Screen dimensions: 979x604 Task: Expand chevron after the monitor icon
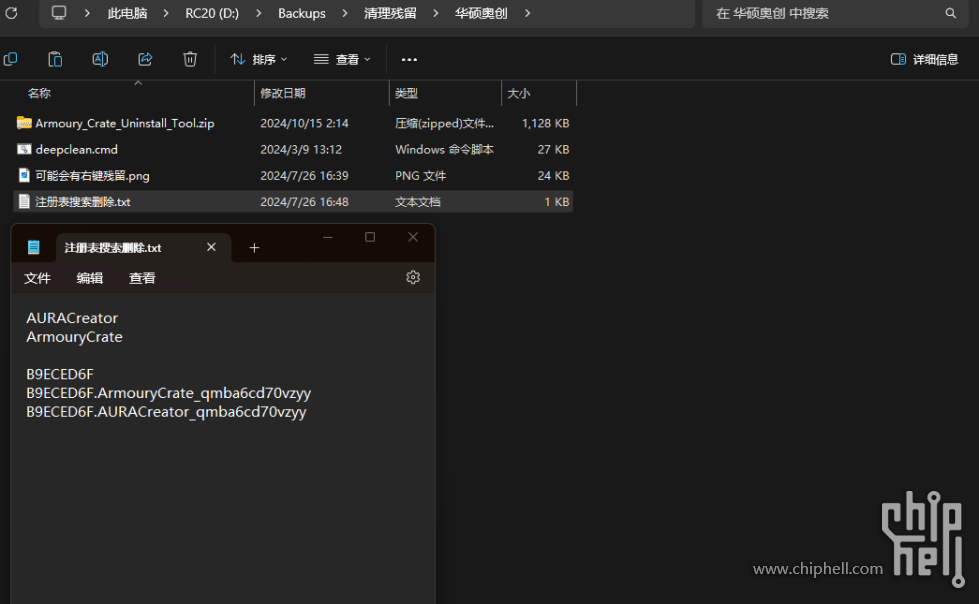87,13
